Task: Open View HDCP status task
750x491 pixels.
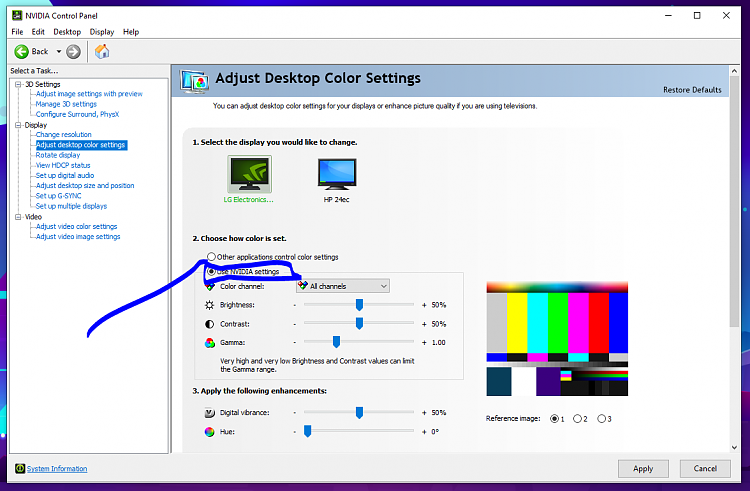Action: click(63, 165)
